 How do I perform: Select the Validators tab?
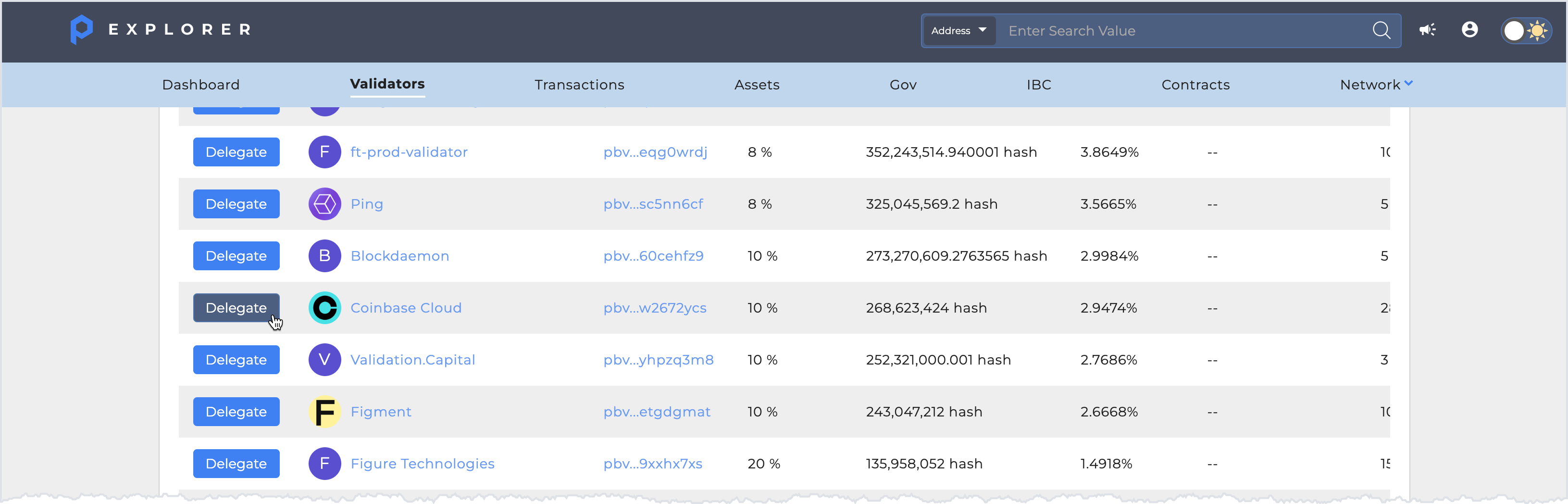pyautogui.click(x=387, y=84)
